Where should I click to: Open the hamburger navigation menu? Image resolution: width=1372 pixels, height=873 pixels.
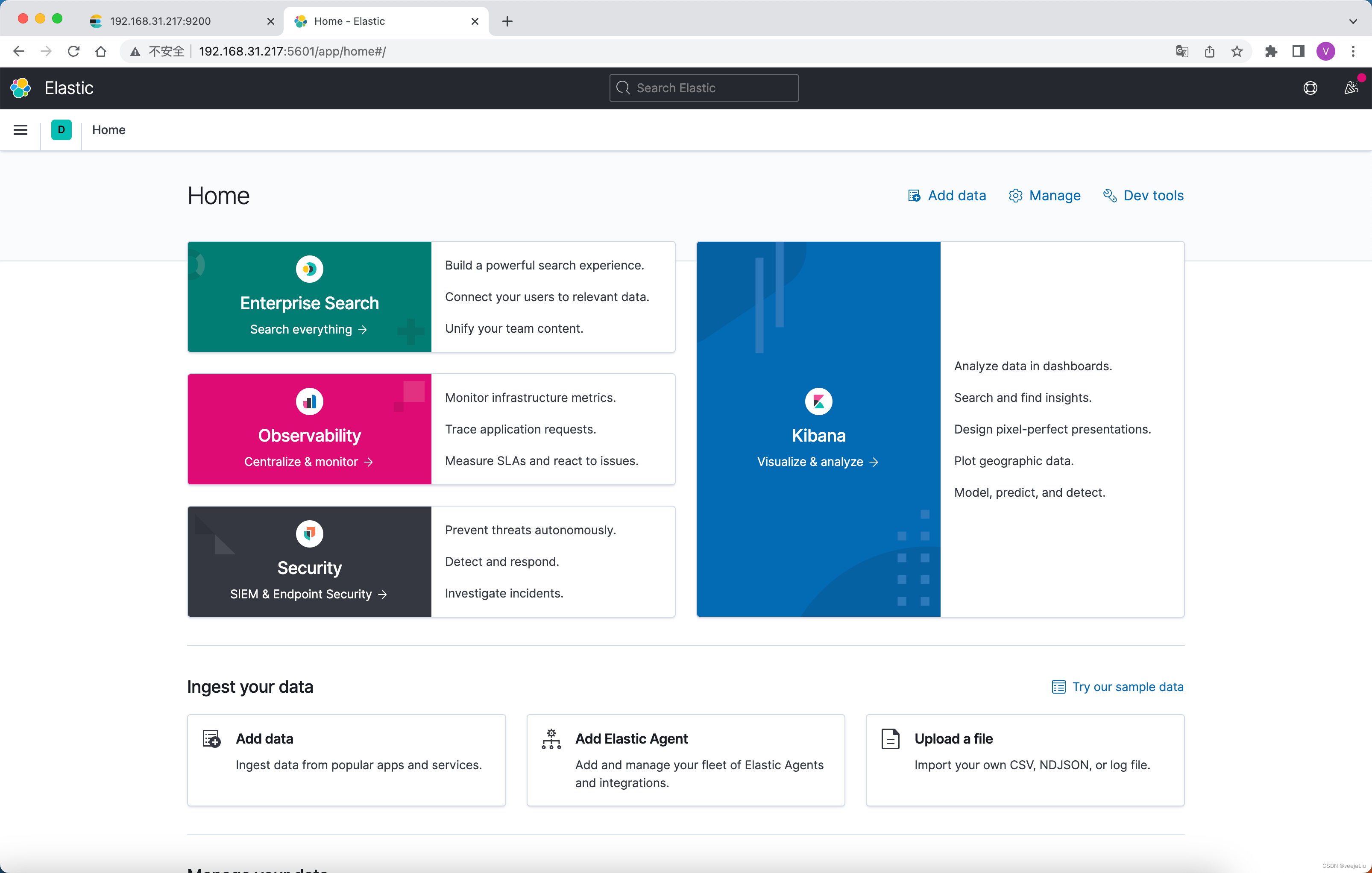tap(21, 130)
